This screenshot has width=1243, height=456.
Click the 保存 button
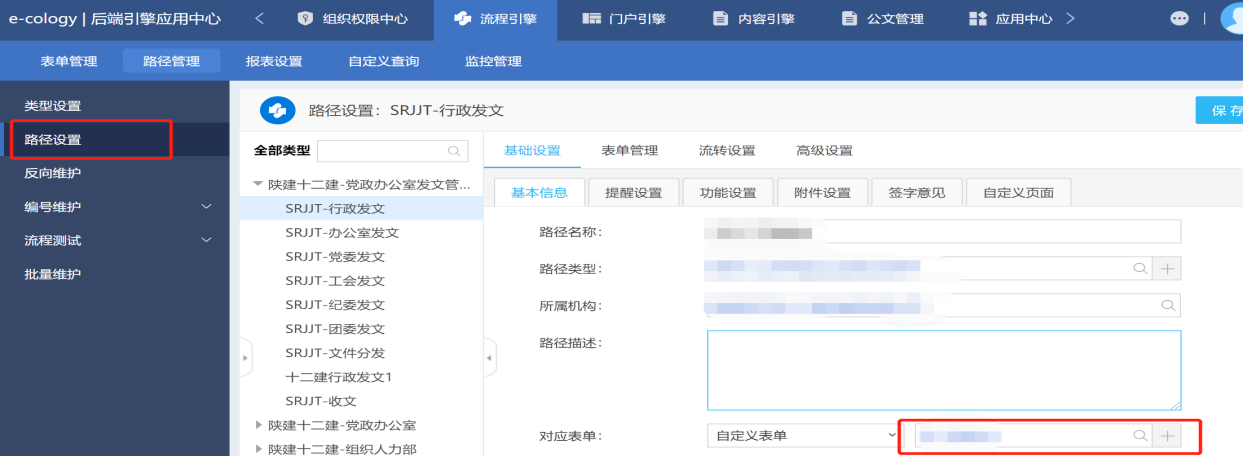[x=1223, y=110]
